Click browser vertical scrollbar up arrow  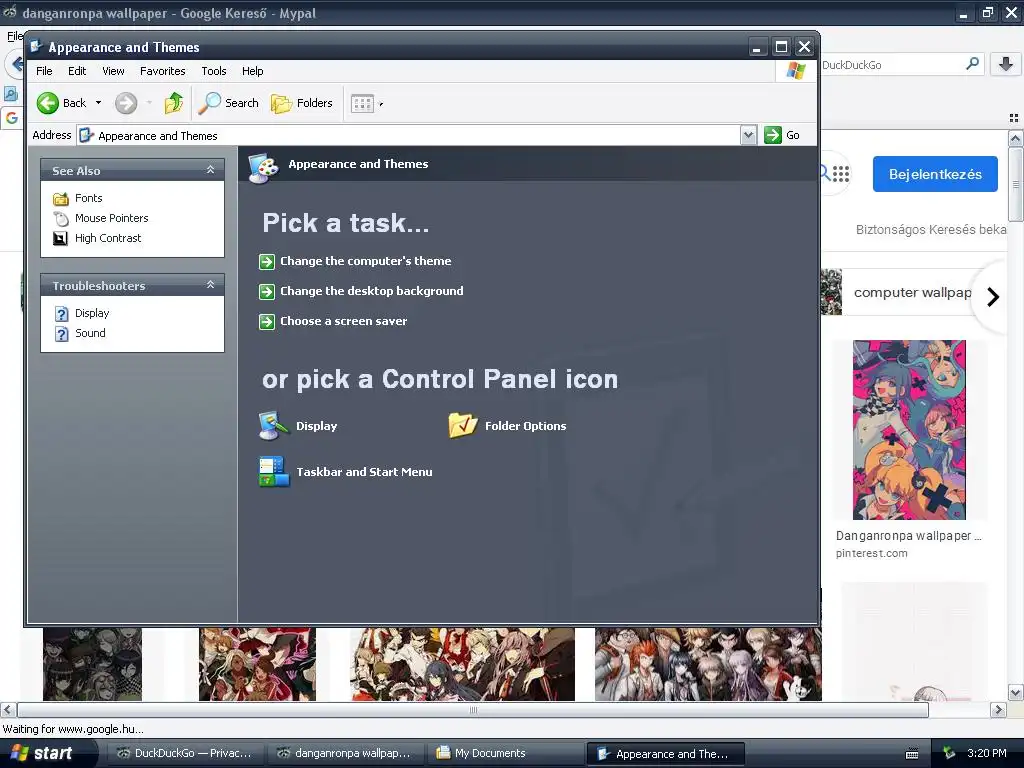(1016, 138)
